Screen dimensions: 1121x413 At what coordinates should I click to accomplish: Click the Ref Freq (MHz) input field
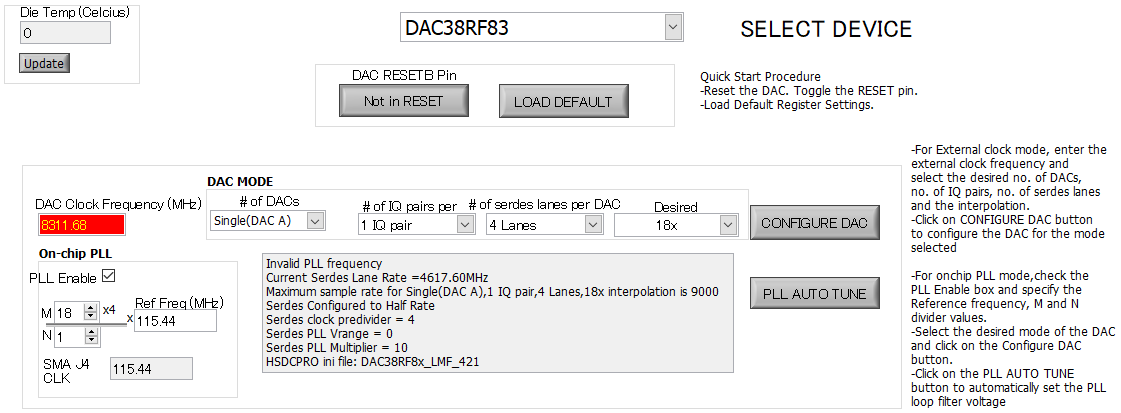point(175,321)
